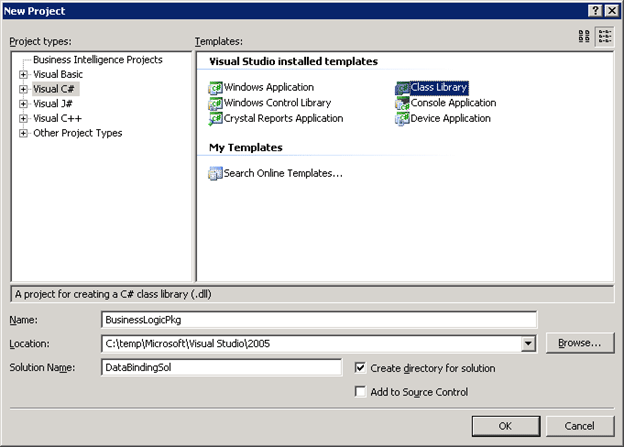The width and height of the screenshot is (624, 447).
Task: Click the Browse button
Action: point(580,343)
